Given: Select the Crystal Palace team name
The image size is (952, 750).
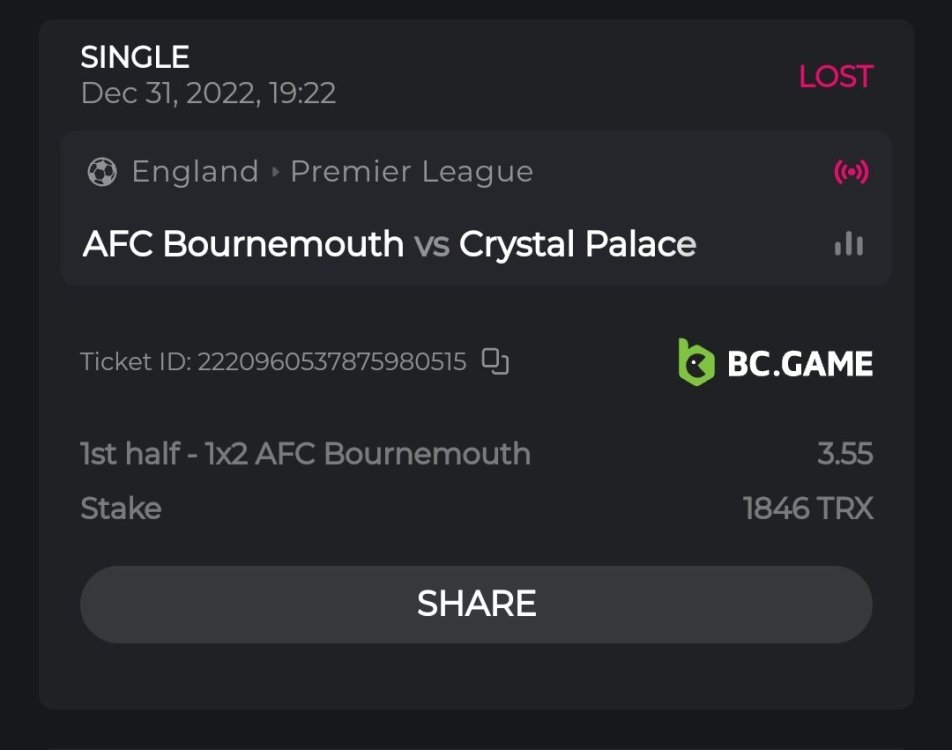Looking at the screenshot, I should pos(577,244).
